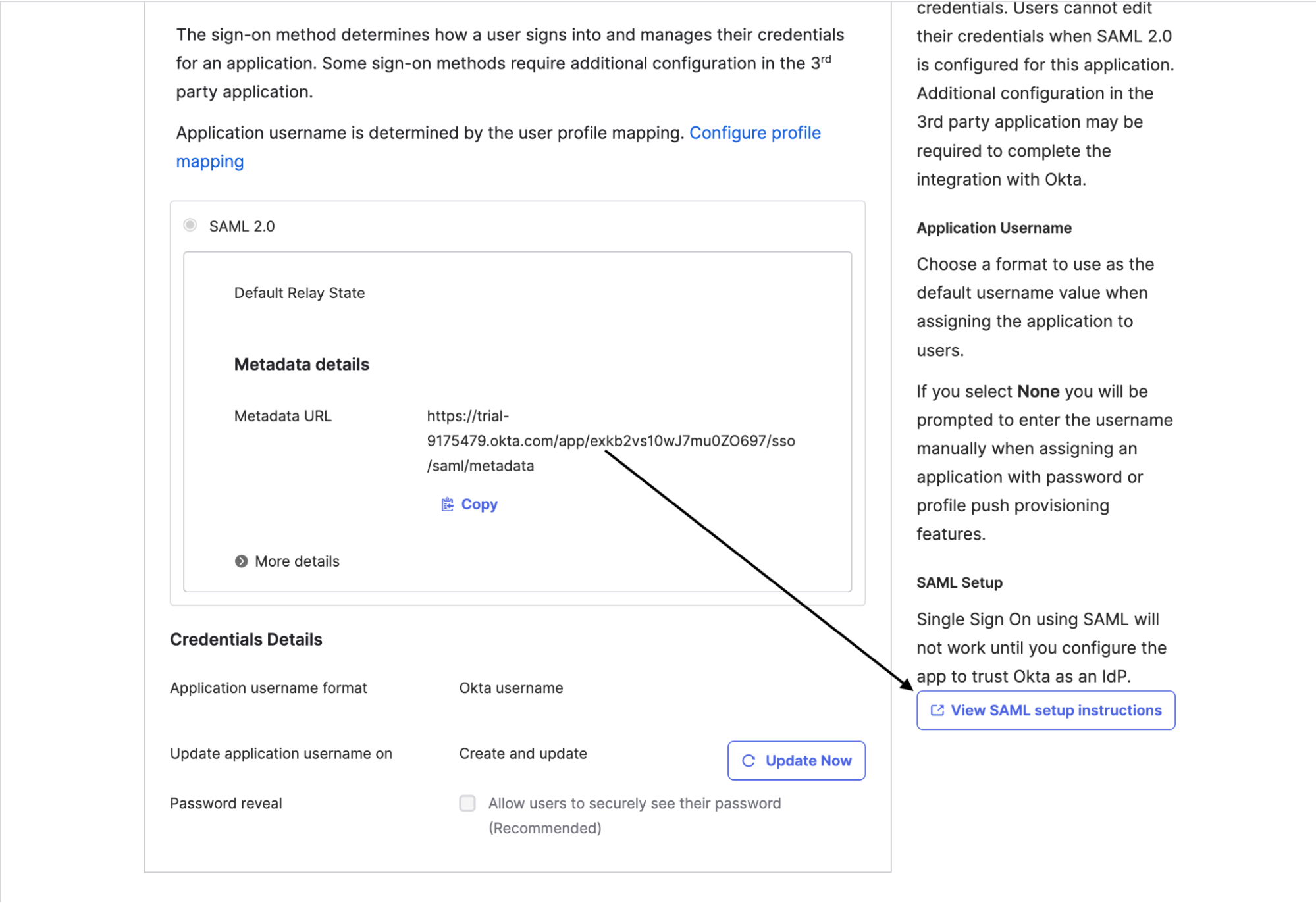This screenshot has width=1316, height=903.
Task: Click the refresh icon in Update Now
Action: tap(749, 761)
